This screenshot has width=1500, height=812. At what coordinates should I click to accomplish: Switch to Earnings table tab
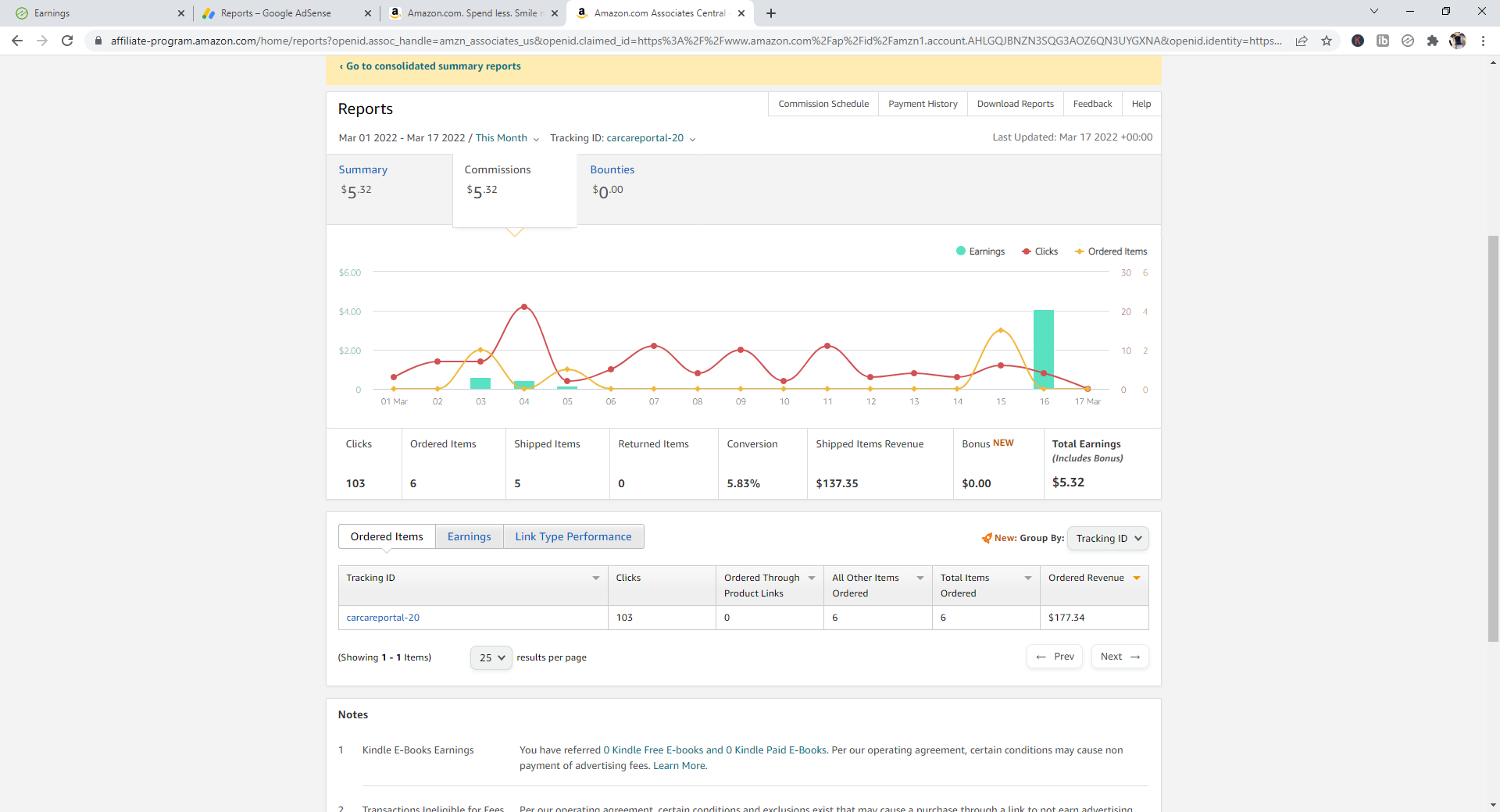(x=470, y=536)
